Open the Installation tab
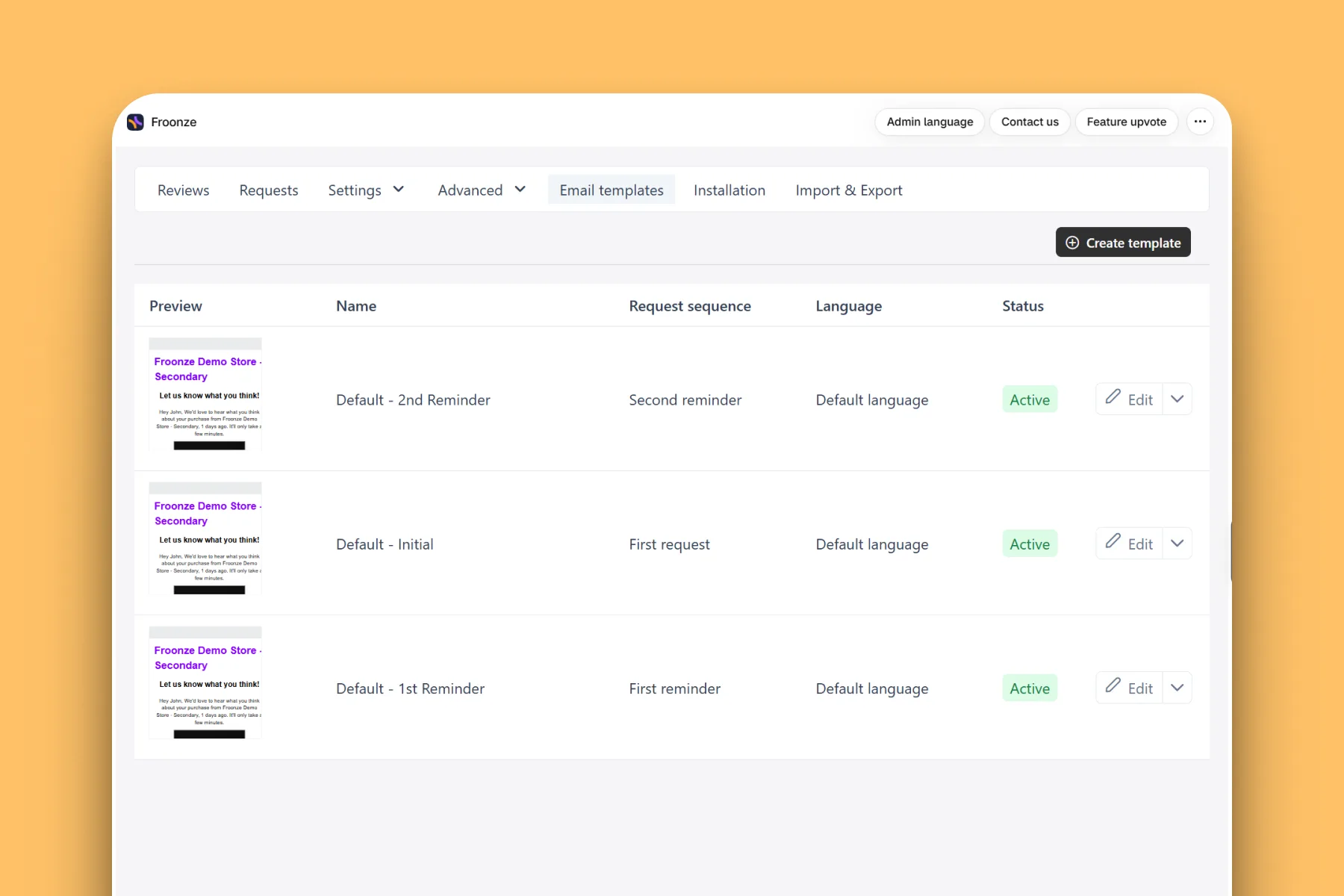Image resolution: width=1344 pixels, height=896 pixels. point(729,190)
